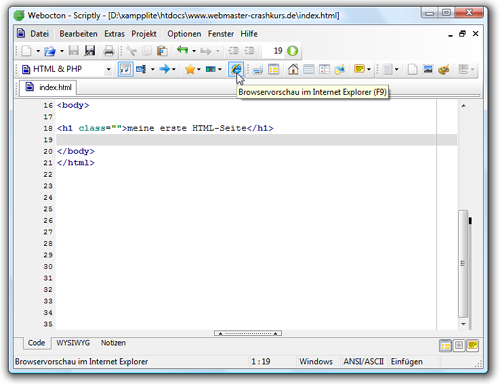Click the green go-to-line button
The image size is (500, 384).
pos(292,51)
